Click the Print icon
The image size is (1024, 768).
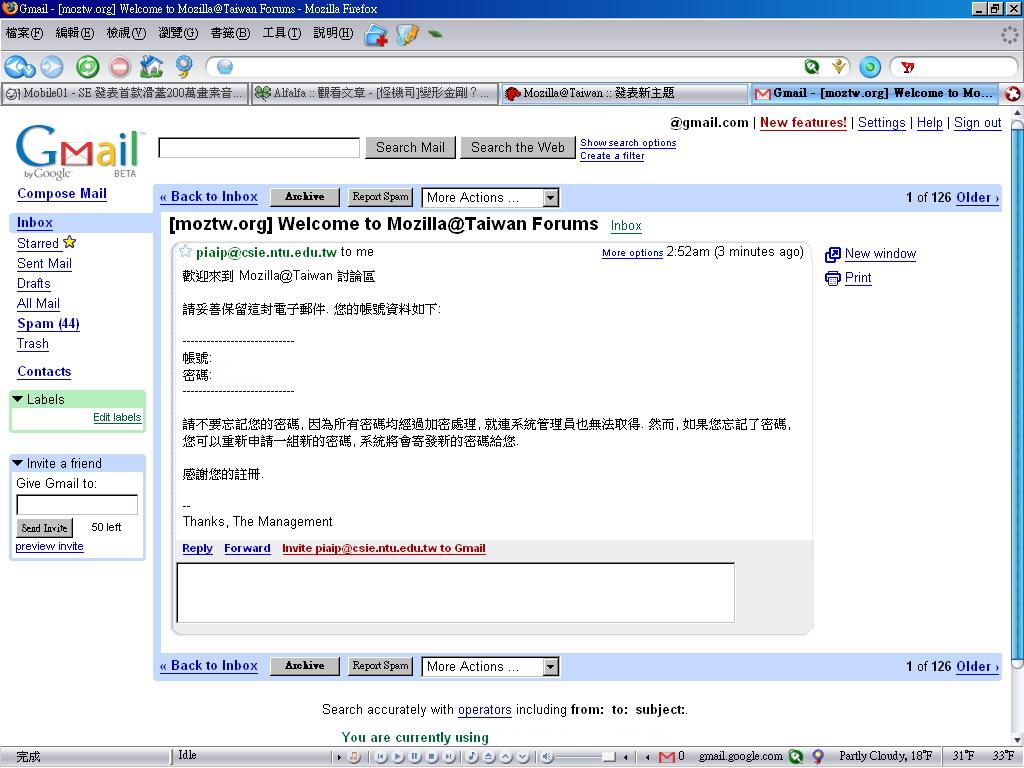832,278
